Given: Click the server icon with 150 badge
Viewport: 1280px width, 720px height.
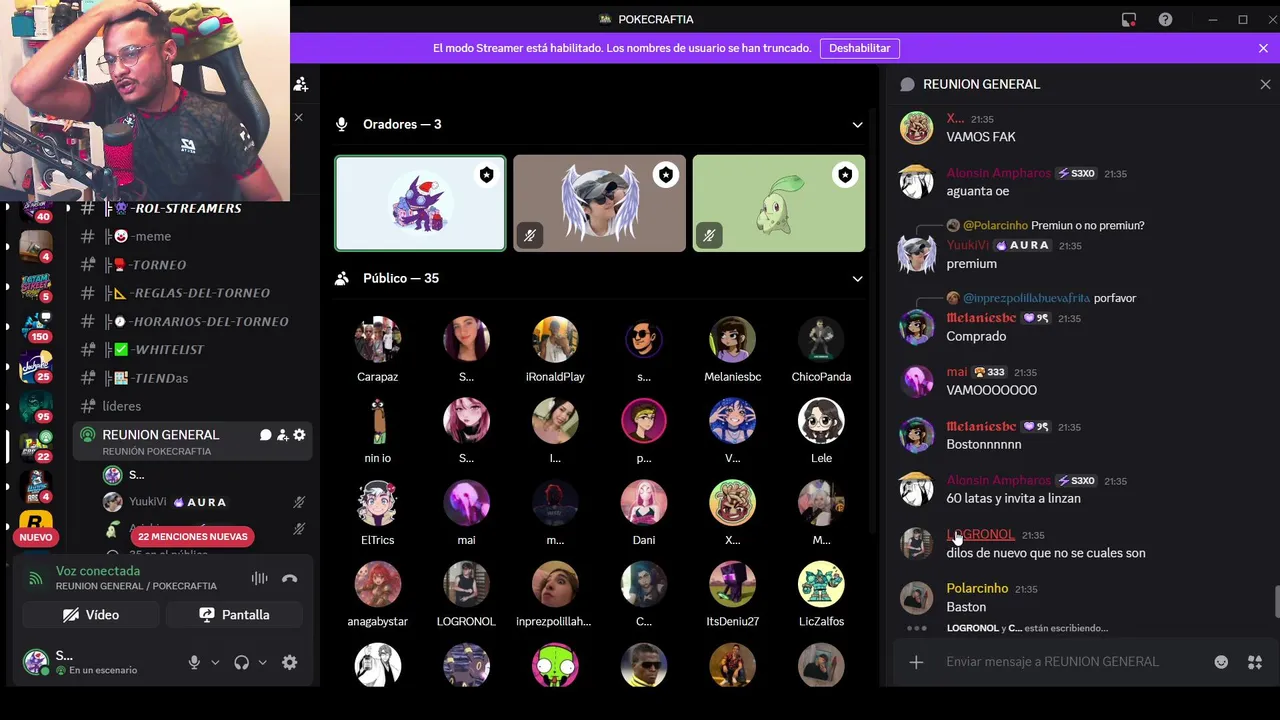Looking at the screenshot, I should point(36,326).
